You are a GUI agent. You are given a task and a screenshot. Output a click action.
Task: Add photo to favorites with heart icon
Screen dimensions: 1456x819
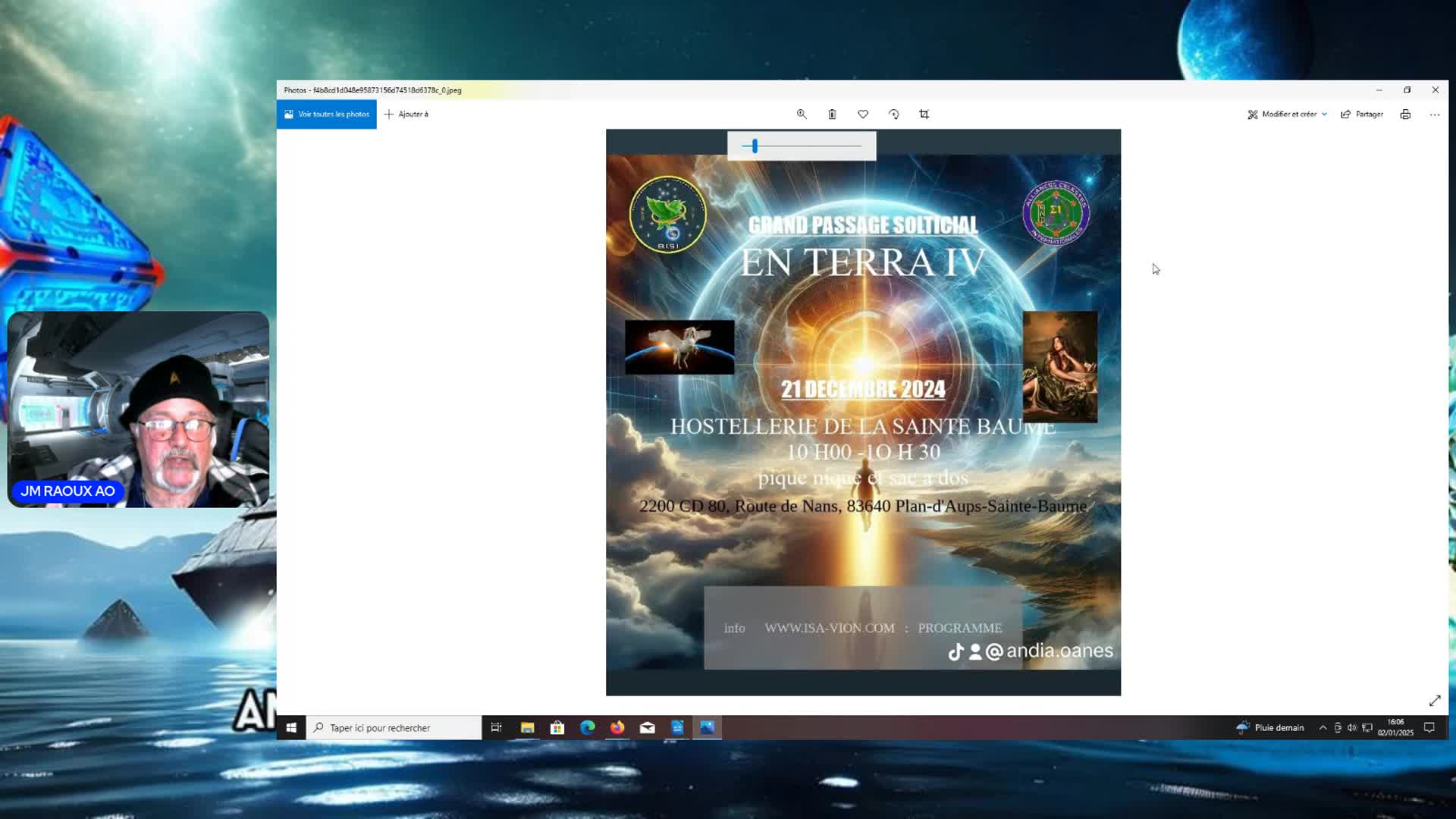tap(863, 114)
